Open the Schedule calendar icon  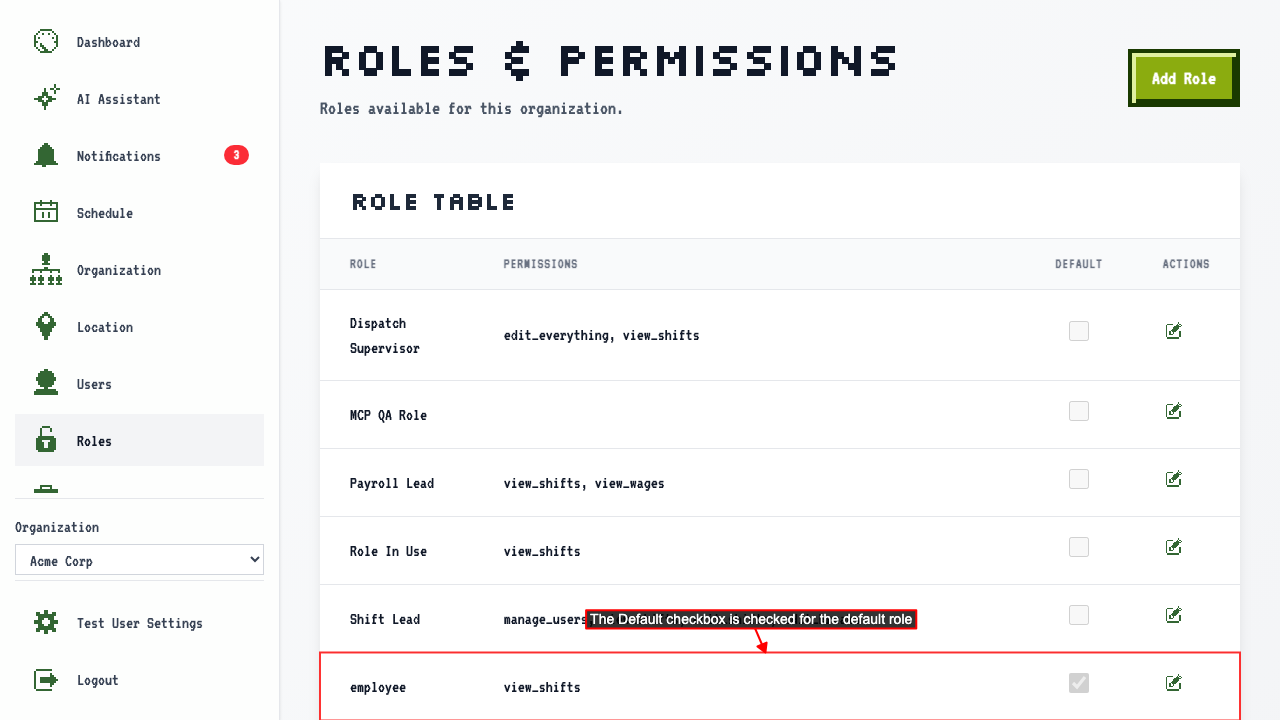coord(46,212)
